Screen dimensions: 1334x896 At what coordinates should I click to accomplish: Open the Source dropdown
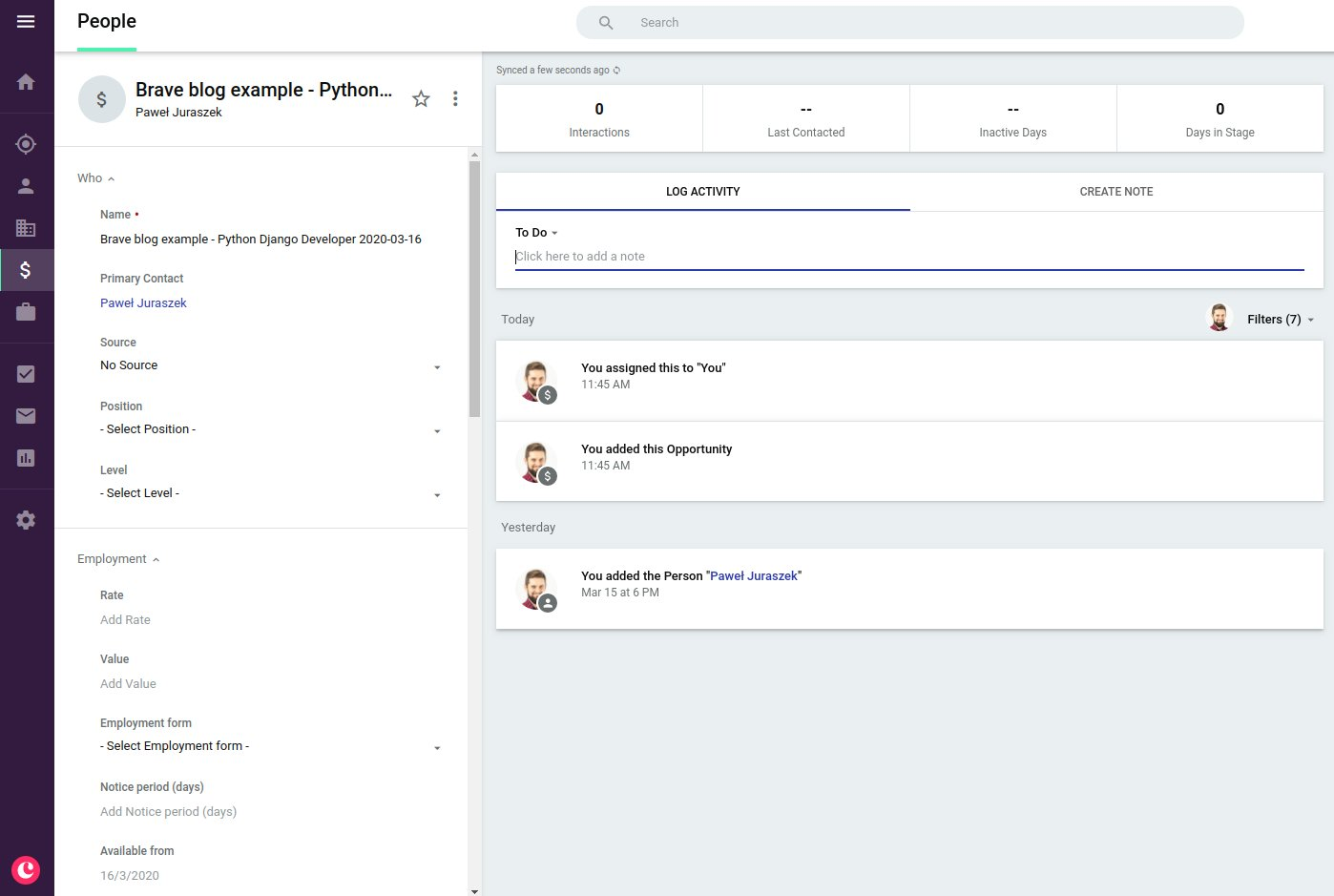tap(270, 366)
